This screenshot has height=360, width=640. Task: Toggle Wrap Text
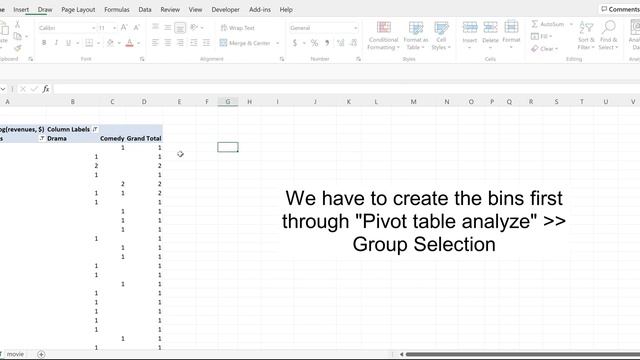pos(238,28)
